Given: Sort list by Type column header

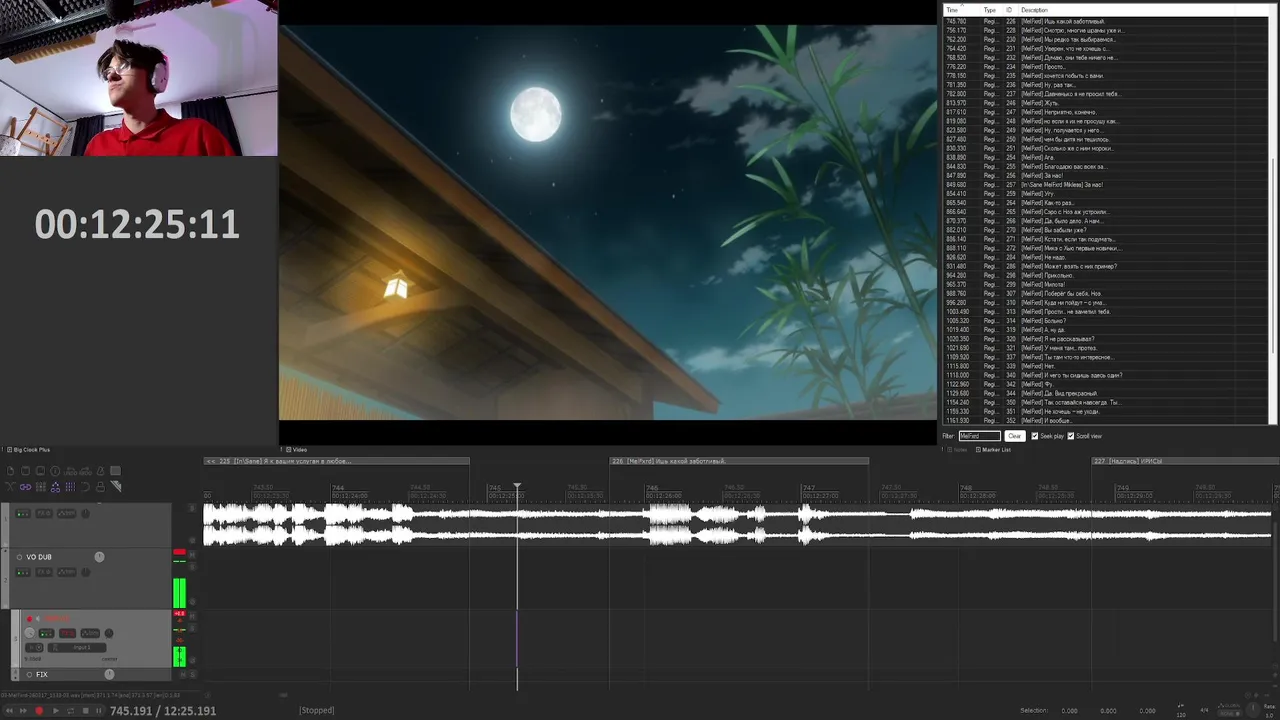Looking at the screenshot, I should tap(989, 10).
